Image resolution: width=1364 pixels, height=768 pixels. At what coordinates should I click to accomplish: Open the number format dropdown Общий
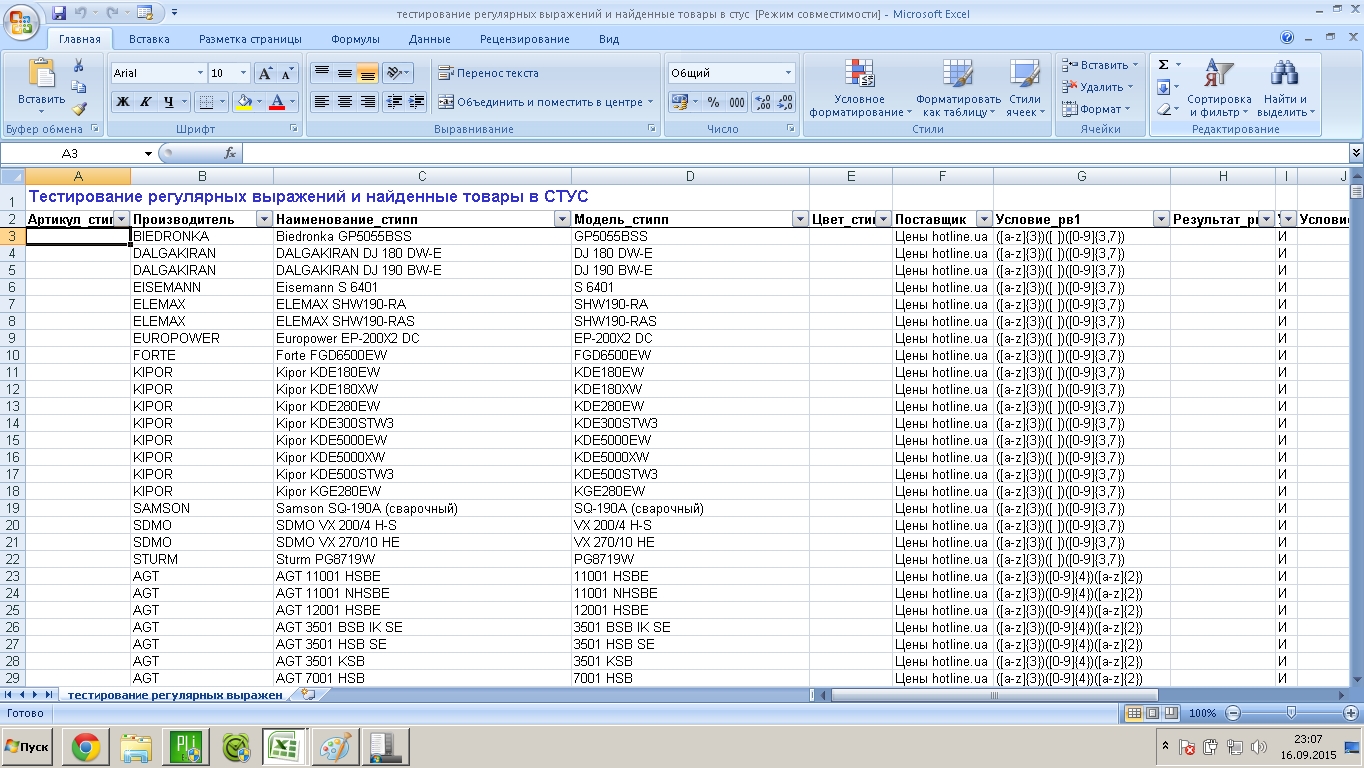pos(788,73)
